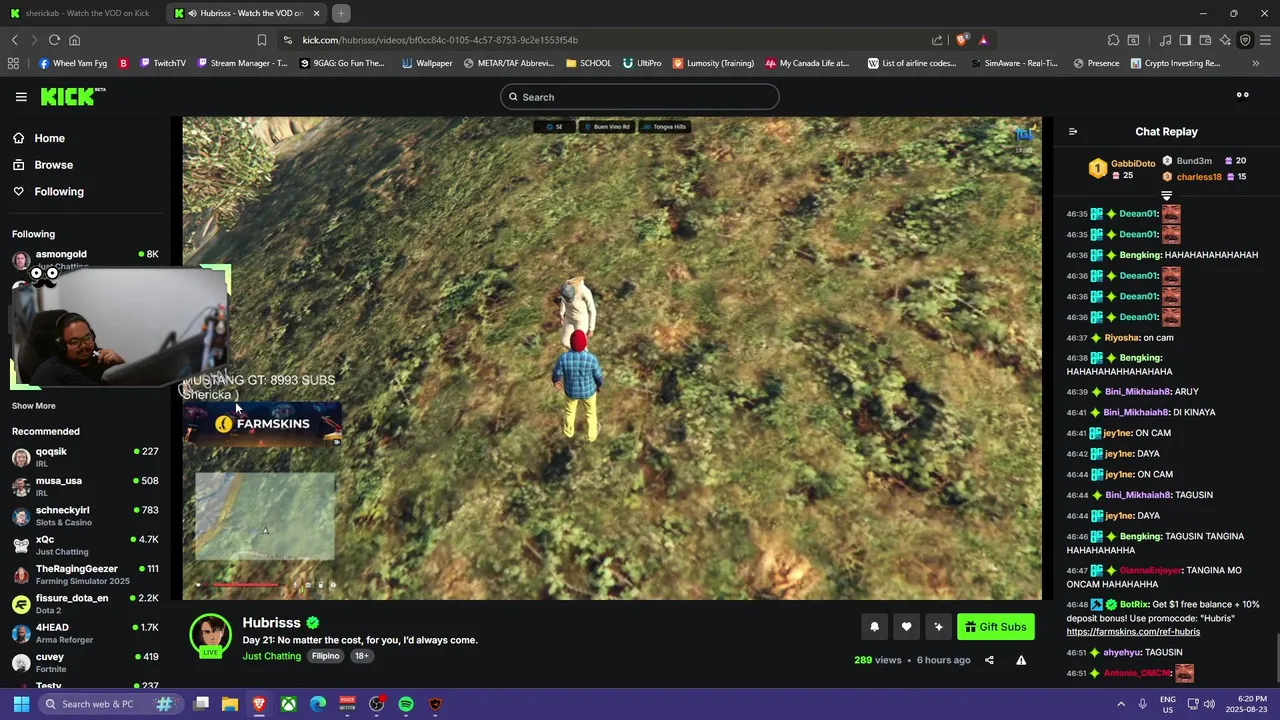Expand Show More followed channels
The image size is (1280, 720).
34,406
